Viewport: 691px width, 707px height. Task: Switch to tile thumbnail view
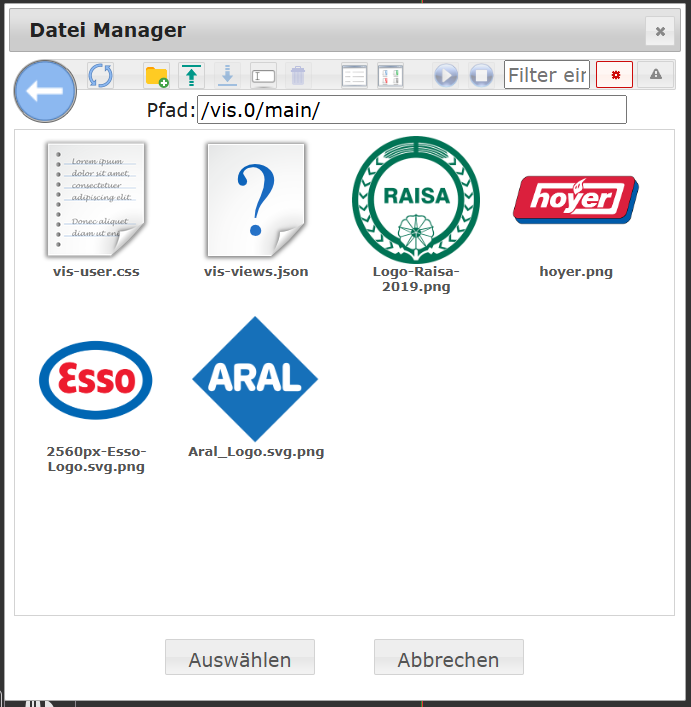point(390,75)
